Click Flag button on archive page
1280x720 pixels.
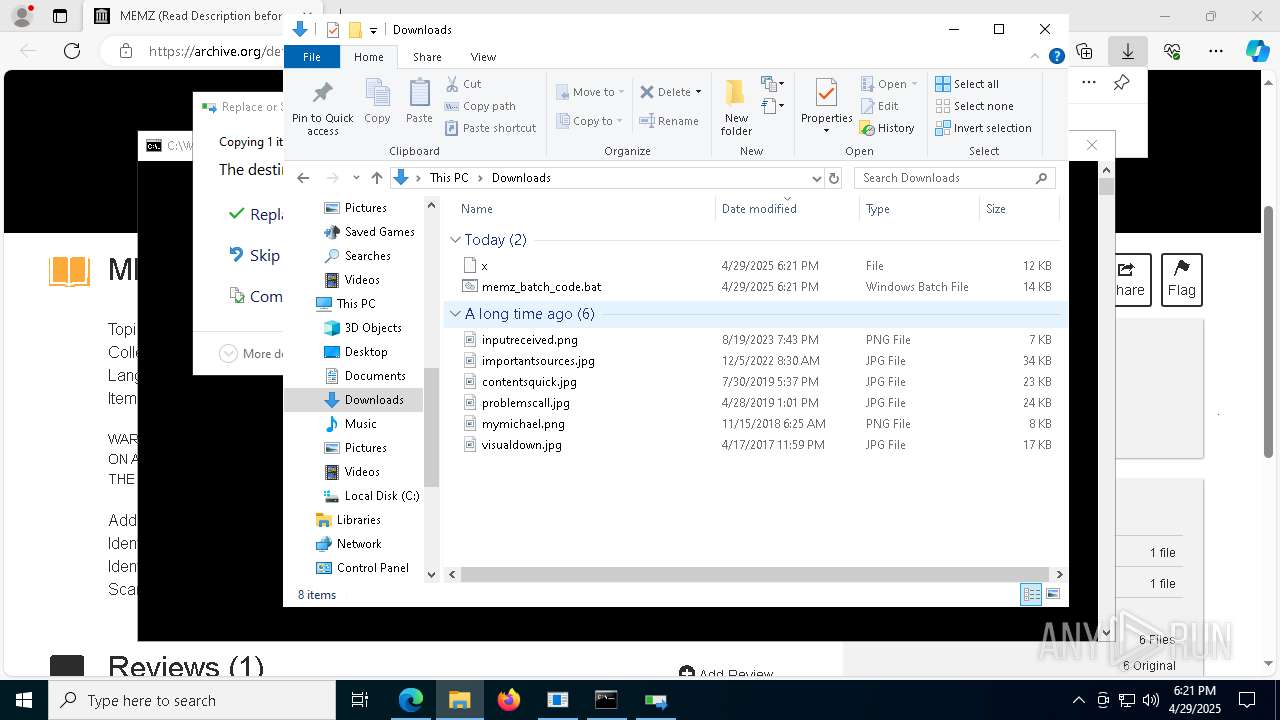coord(1181,280)
